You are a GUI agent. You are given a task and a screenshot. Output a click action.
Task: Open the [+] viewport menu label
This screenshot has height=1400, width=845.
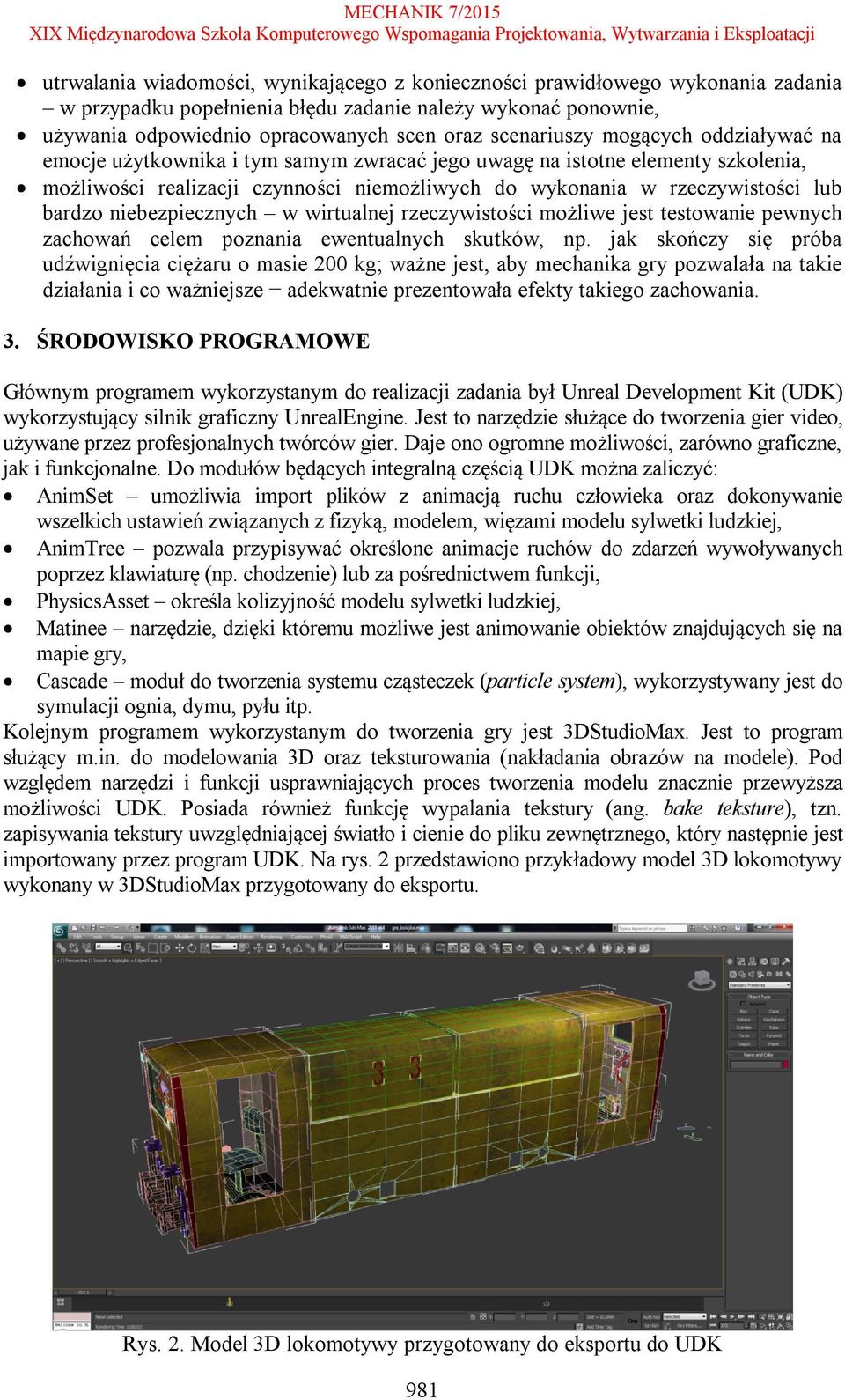click(58, 960)
